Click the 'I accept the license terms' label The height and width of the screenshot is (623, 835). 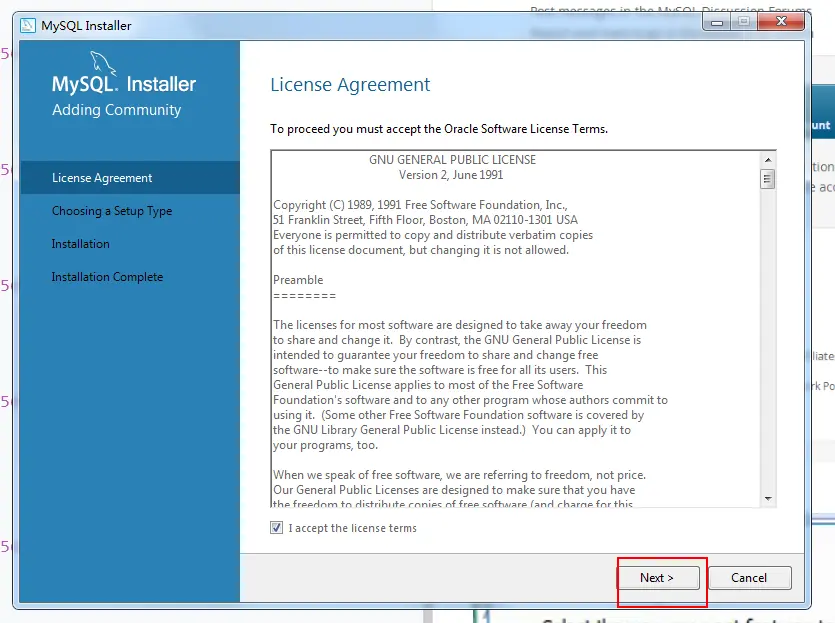click(353, 528)
